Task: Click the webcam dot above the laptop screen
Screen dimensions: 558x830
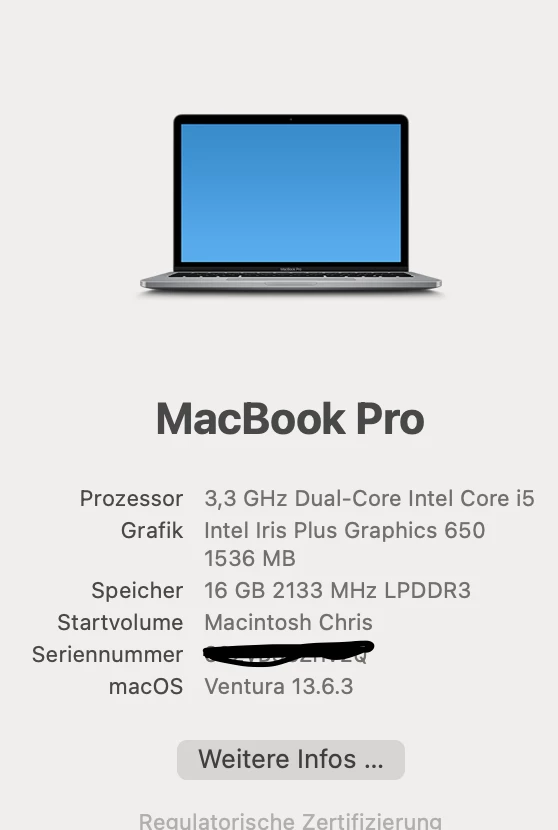Action: click(291, 119)
